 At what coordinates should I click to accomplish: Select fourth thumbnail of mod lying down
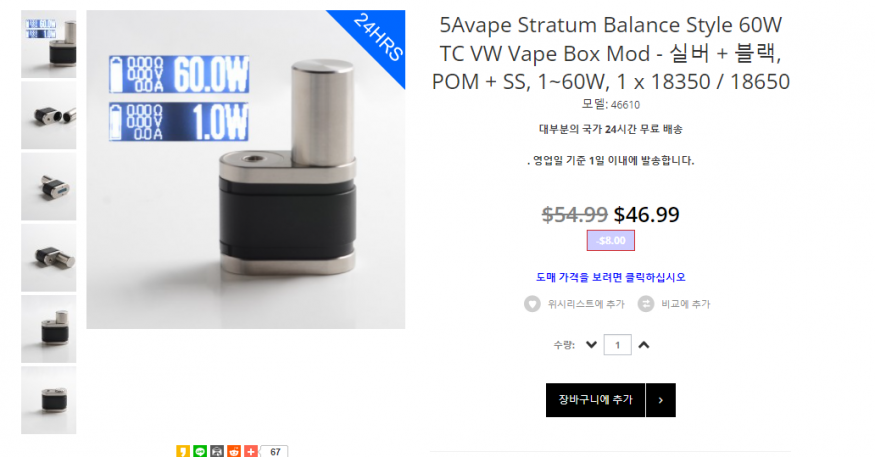(x=49, y=258)
